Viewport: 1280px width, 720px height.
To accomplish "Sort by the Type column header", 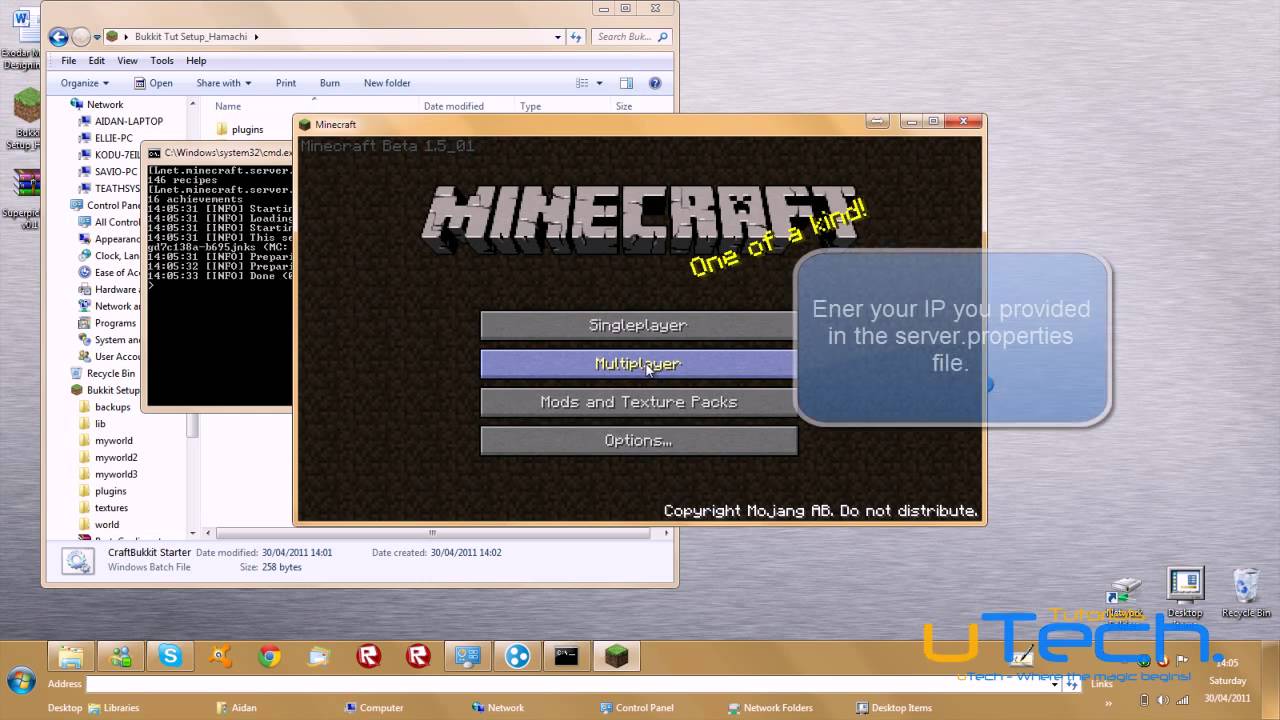I will pyautogui.click(x=530, y=106).
